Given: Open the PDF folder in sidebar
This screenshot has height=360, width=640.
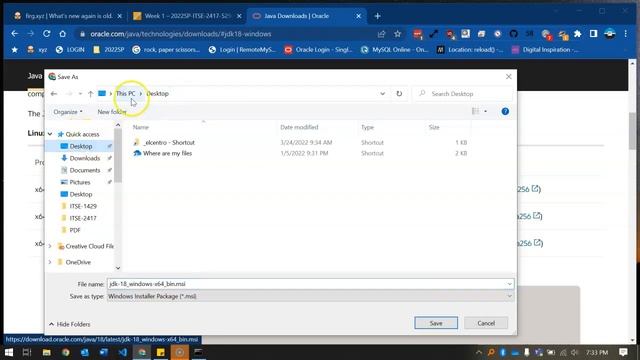Looking at the screenshot, I should pos(75,230).
